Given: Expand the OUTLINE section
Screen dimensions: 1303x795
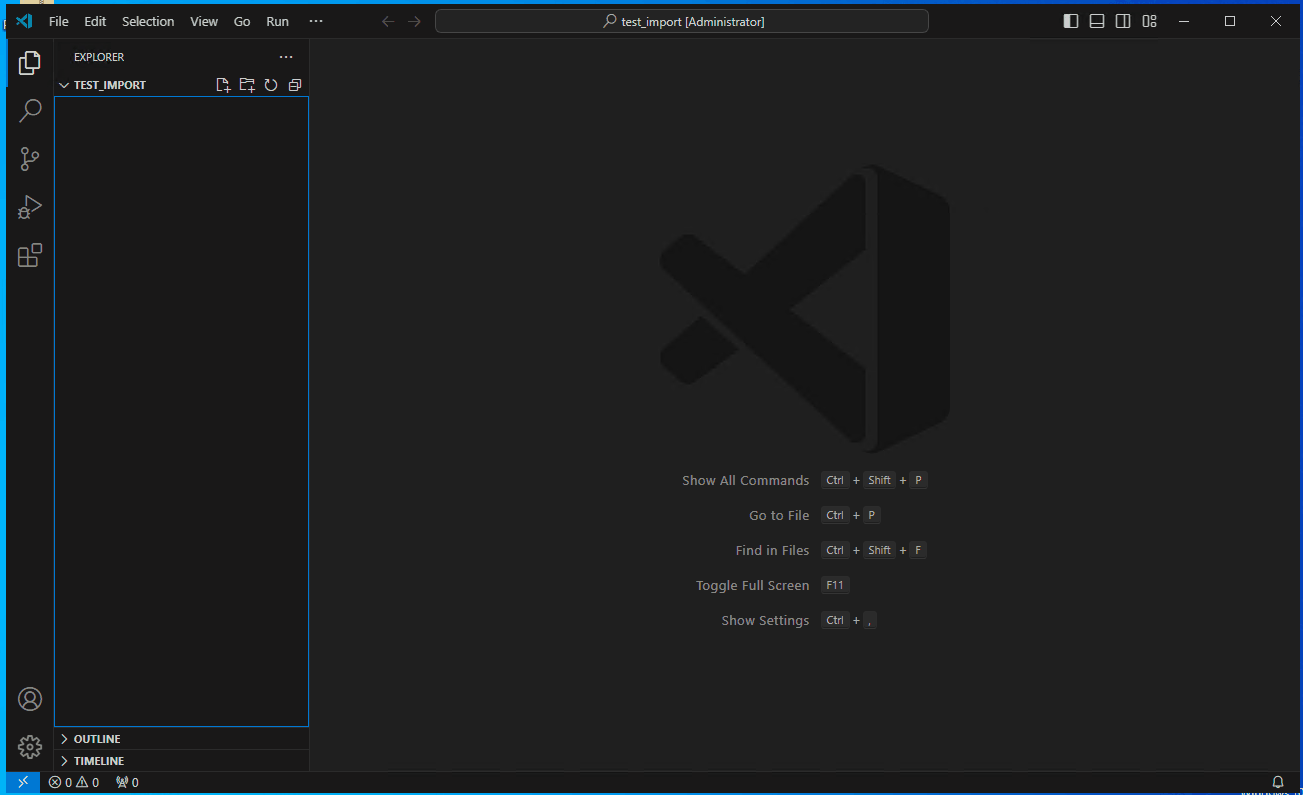Looking at the screenshot, I should 96,738.
